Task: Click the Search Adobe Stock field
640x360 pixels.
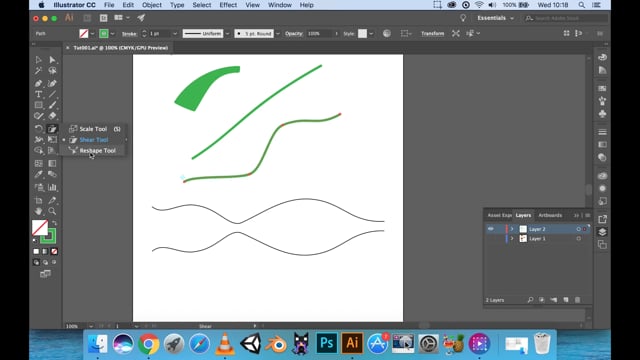Action: [566, 18]
